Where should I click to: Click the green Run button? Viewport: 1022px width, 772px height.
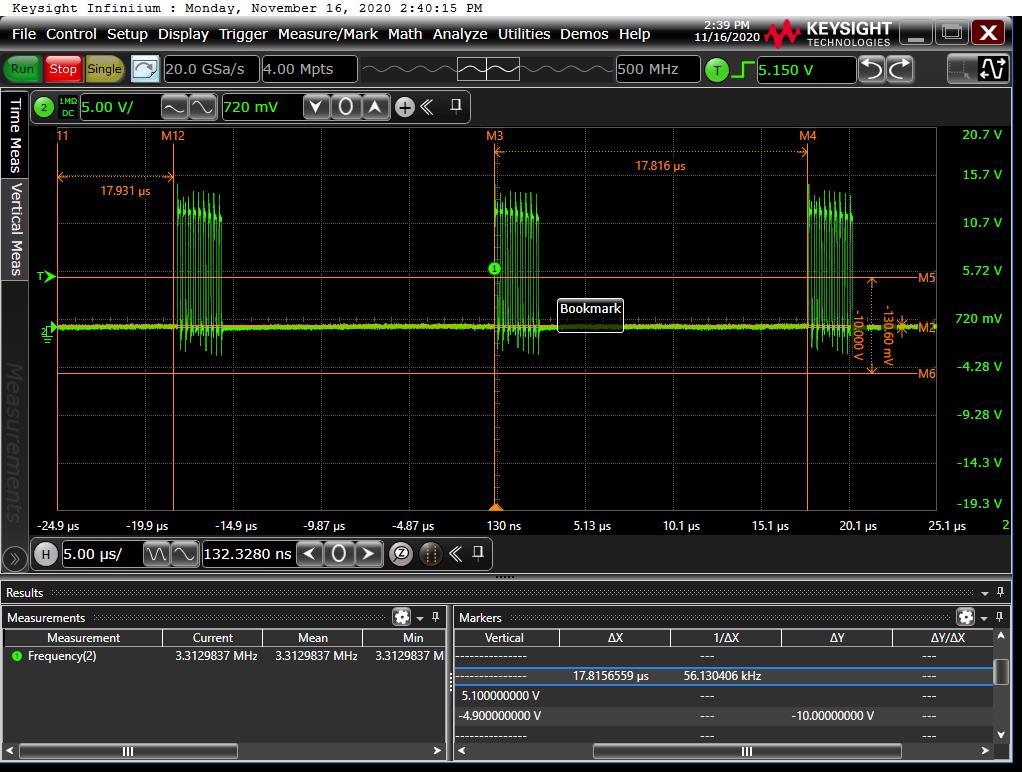(22, 69)
